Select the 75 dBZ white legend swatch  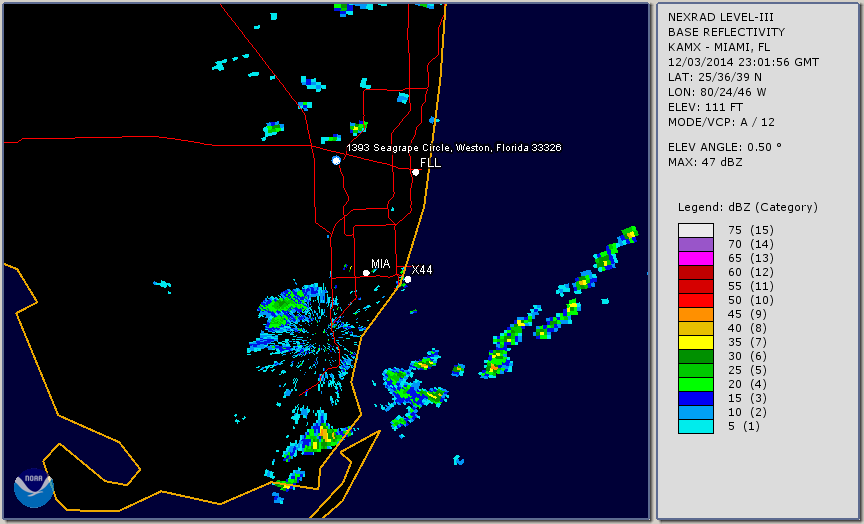coord(696,230)
